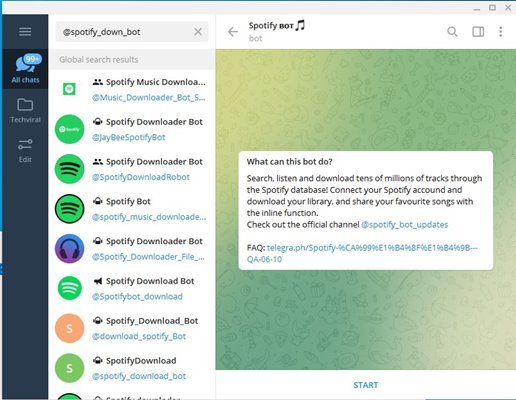Viewport: 516px width, 400px height.
Task: Click the 99+ unread badge
Action: click(x=32, y=59)
